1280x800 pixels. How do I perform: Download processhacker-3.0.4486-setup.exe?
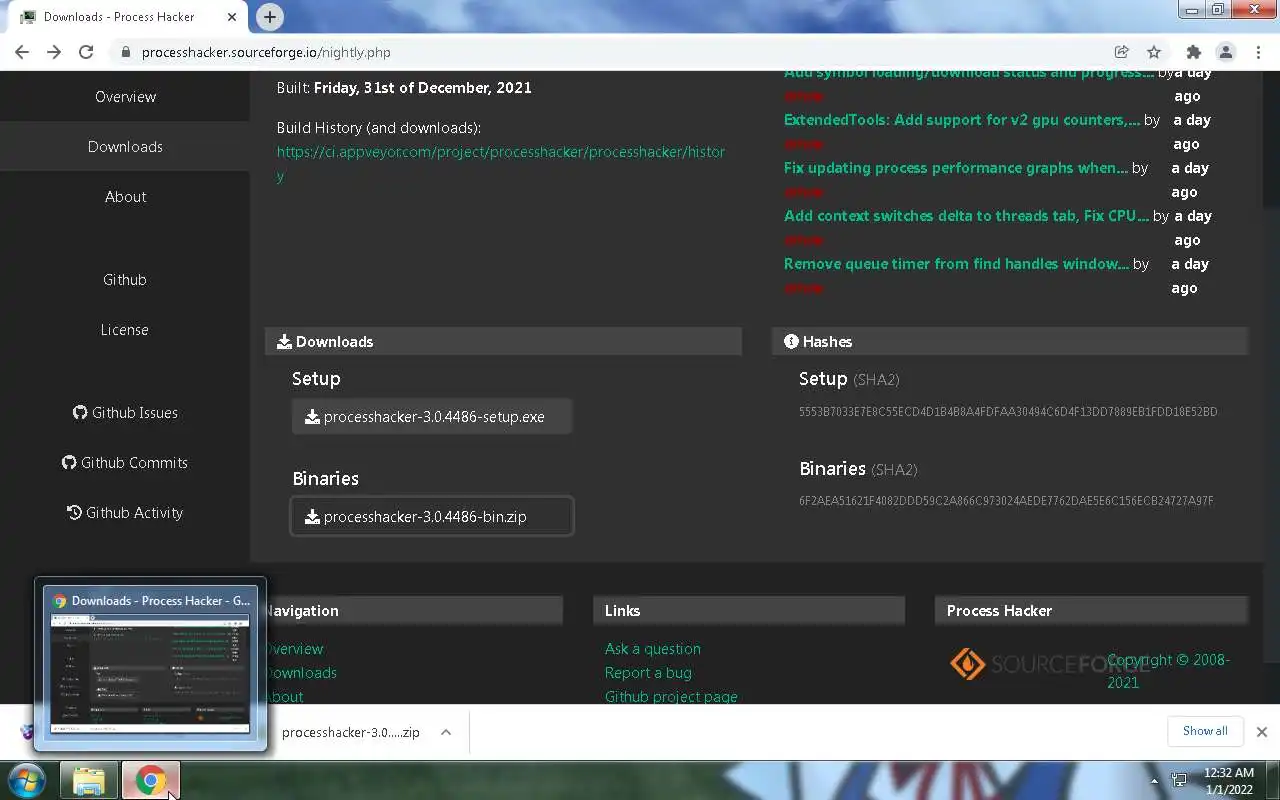432,417
